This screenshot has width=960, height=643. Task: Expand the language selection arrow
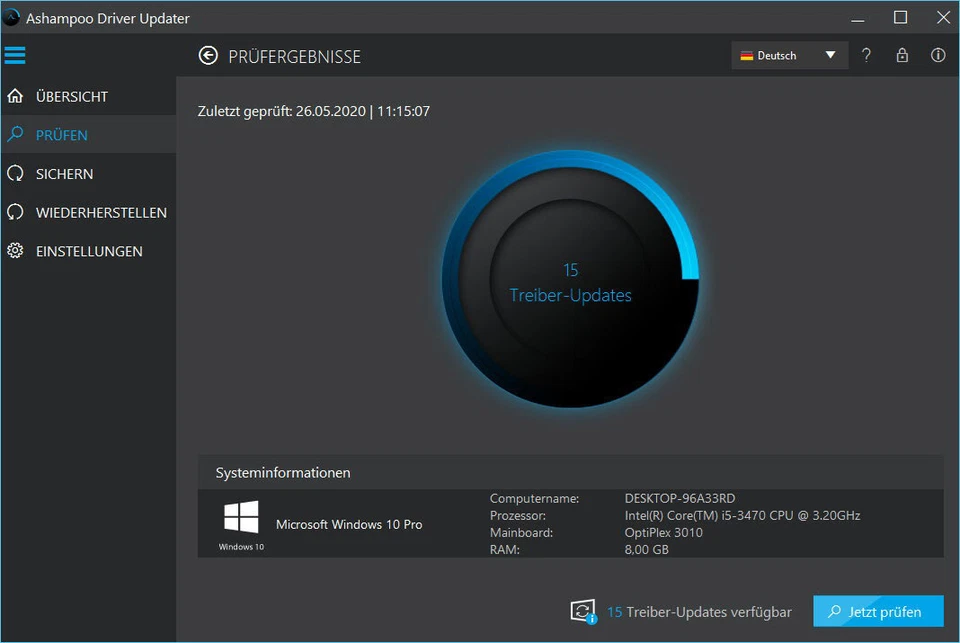pyautogui.click(x=830, y=56)
